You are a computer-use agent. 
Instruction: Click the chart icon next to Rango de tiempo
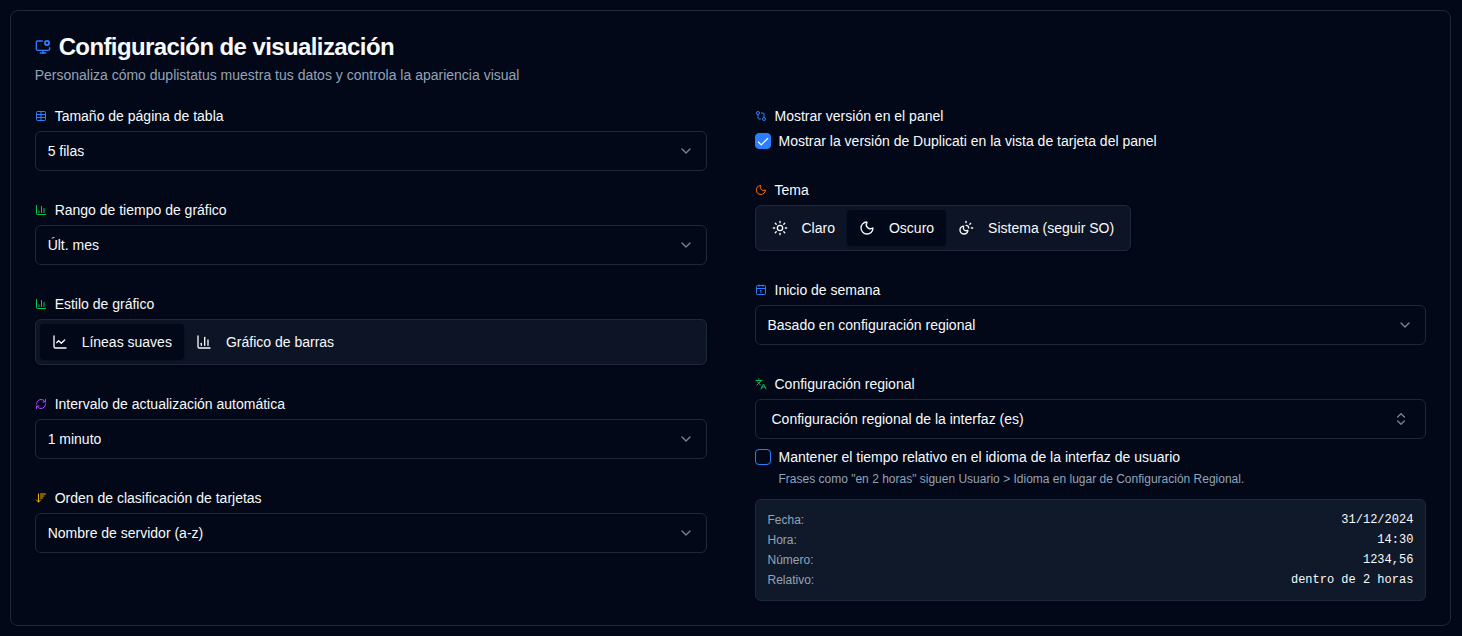[41, 210]
